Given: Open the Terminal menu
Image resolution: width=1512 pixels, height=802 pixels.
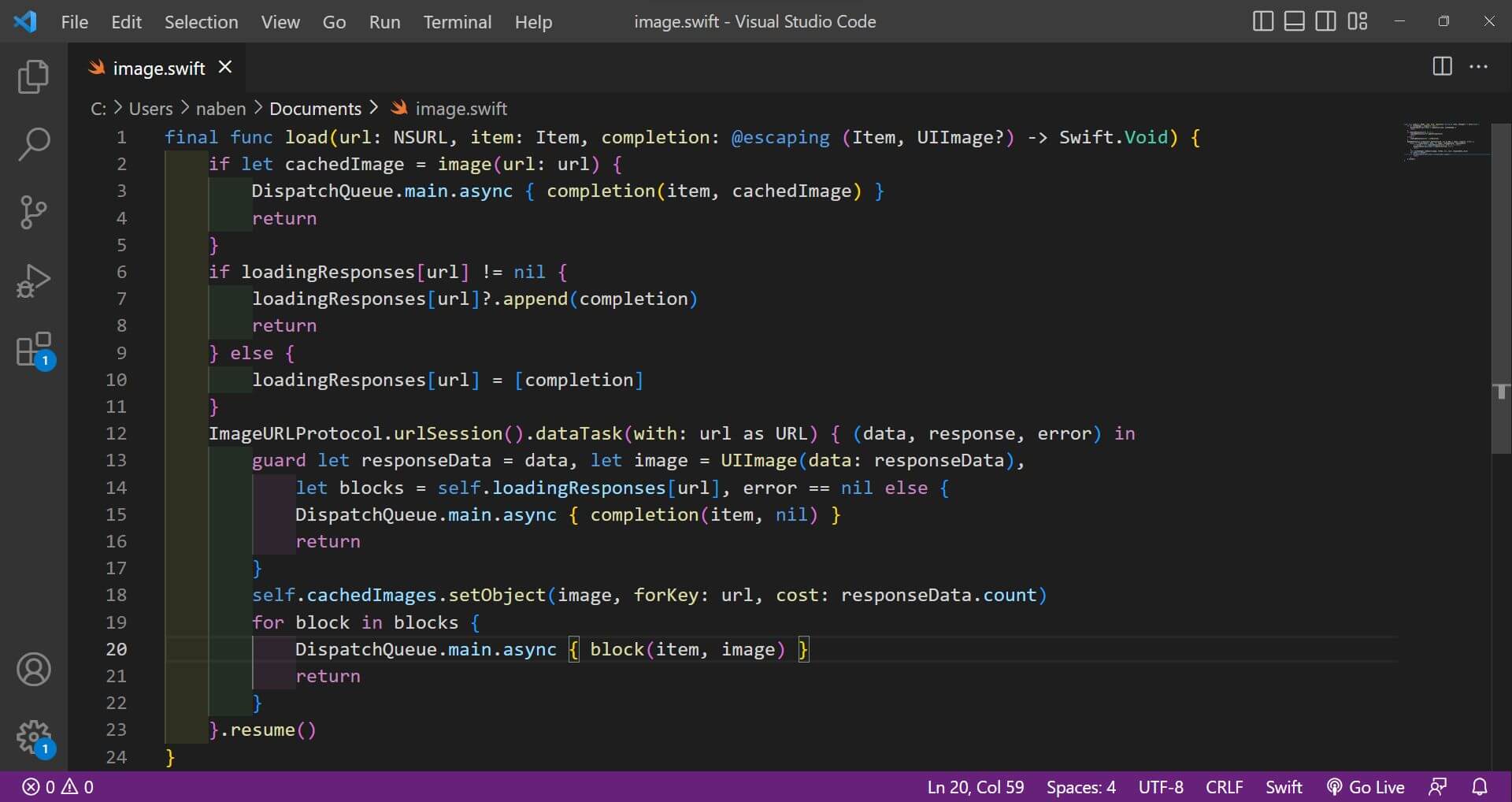Looking at the screenshot, I should [457, 22].
